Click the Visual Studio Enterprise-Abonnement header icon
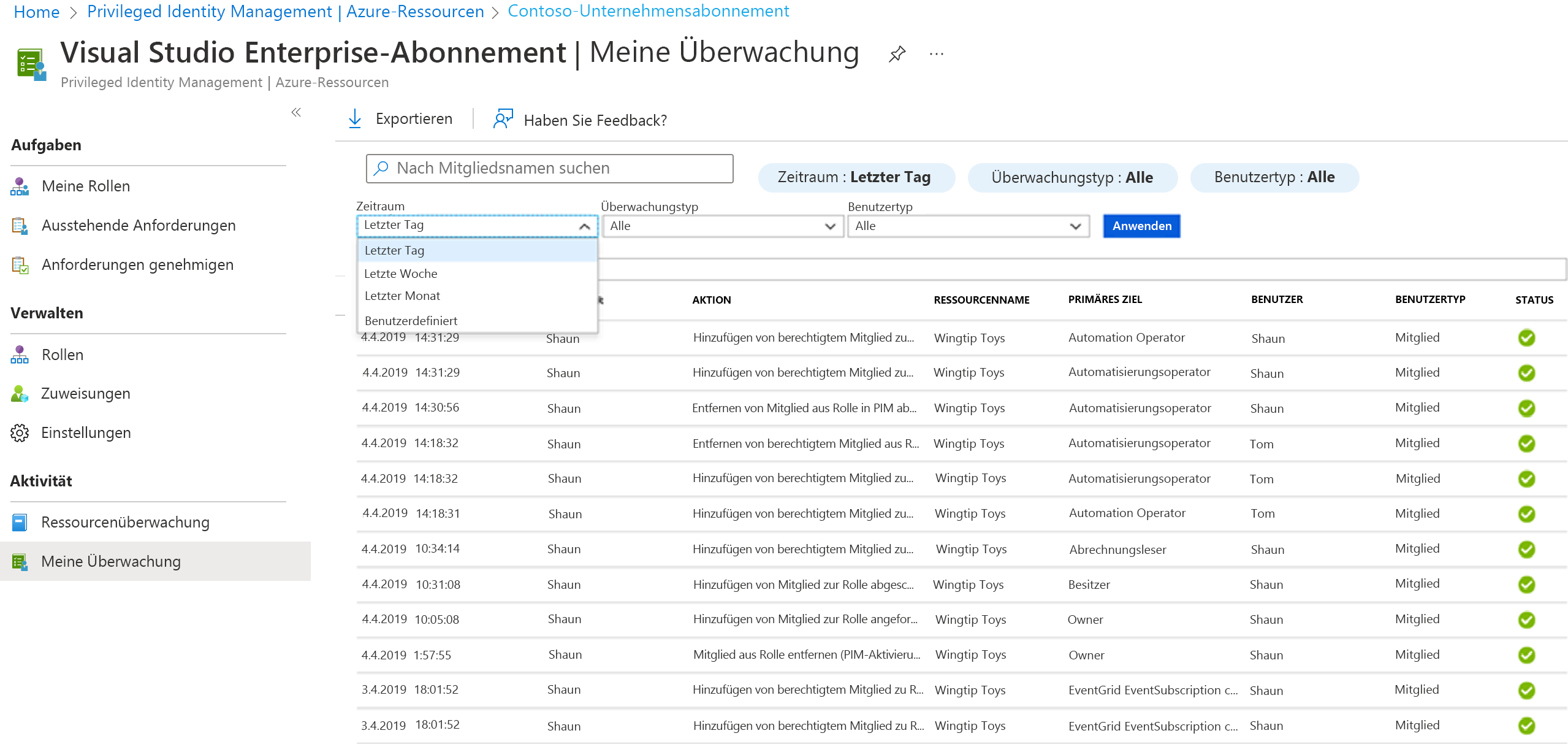Viewport: 1568px width, 744px height. (32, 64)
